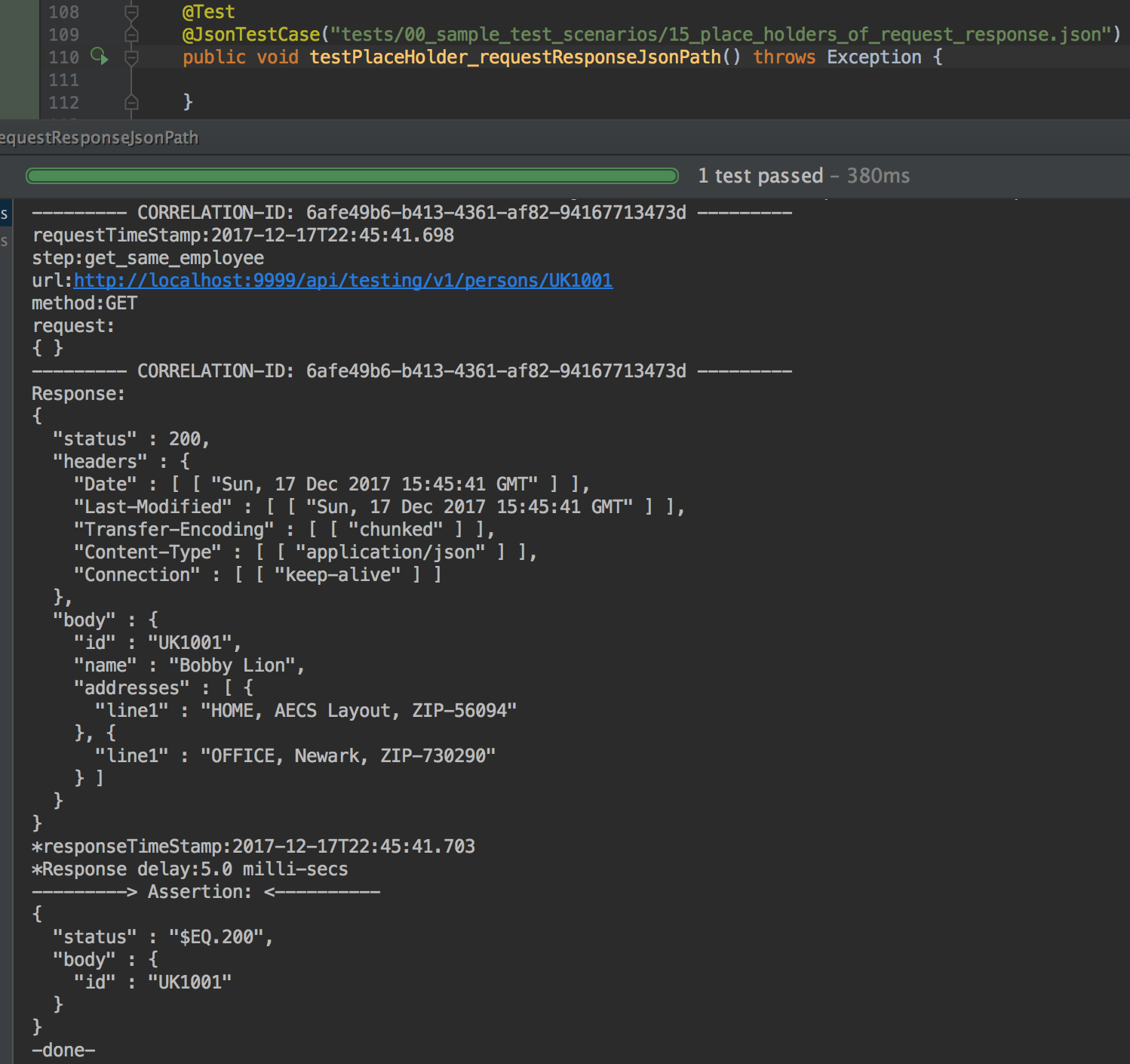Viewport: 1130px width, 1064px height.
Task: Click line number 111 in the gutter
Action: point(63,80)
